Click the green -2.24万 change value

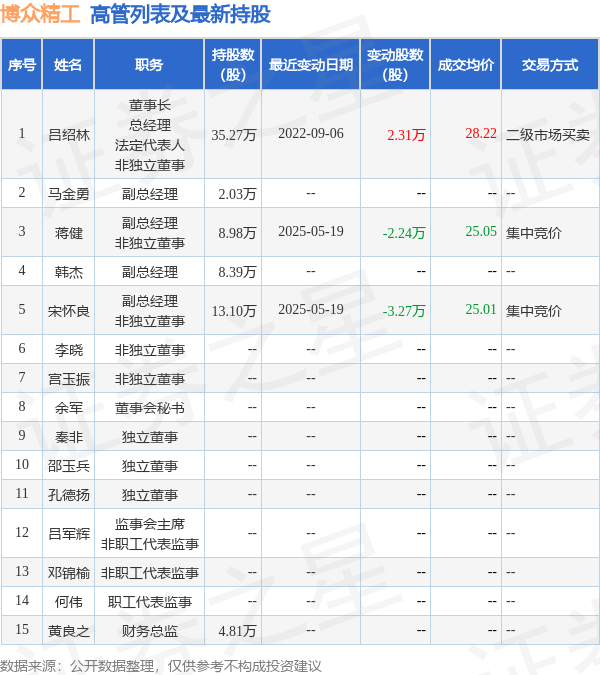point(404,233)
